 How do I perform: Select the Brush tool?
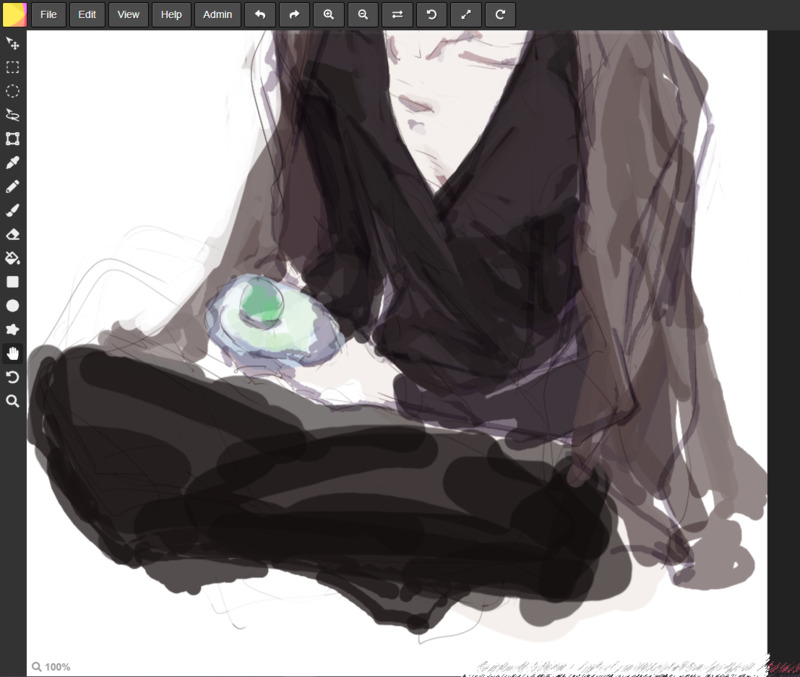pos(13,210)
